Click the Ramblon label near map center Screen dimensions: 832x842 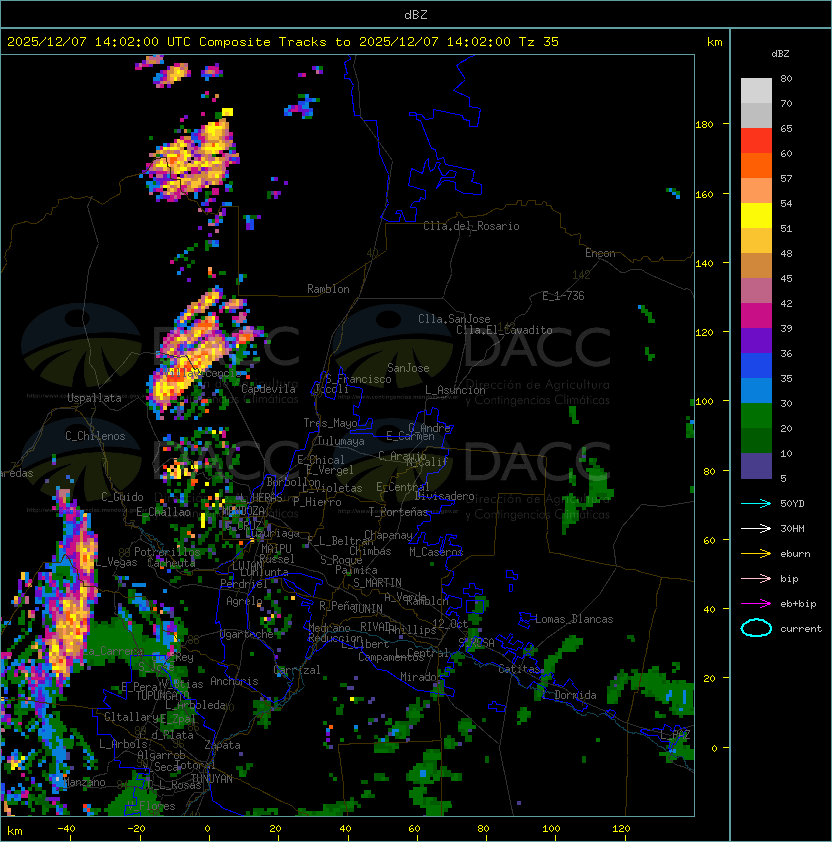(x=328, y=289)
